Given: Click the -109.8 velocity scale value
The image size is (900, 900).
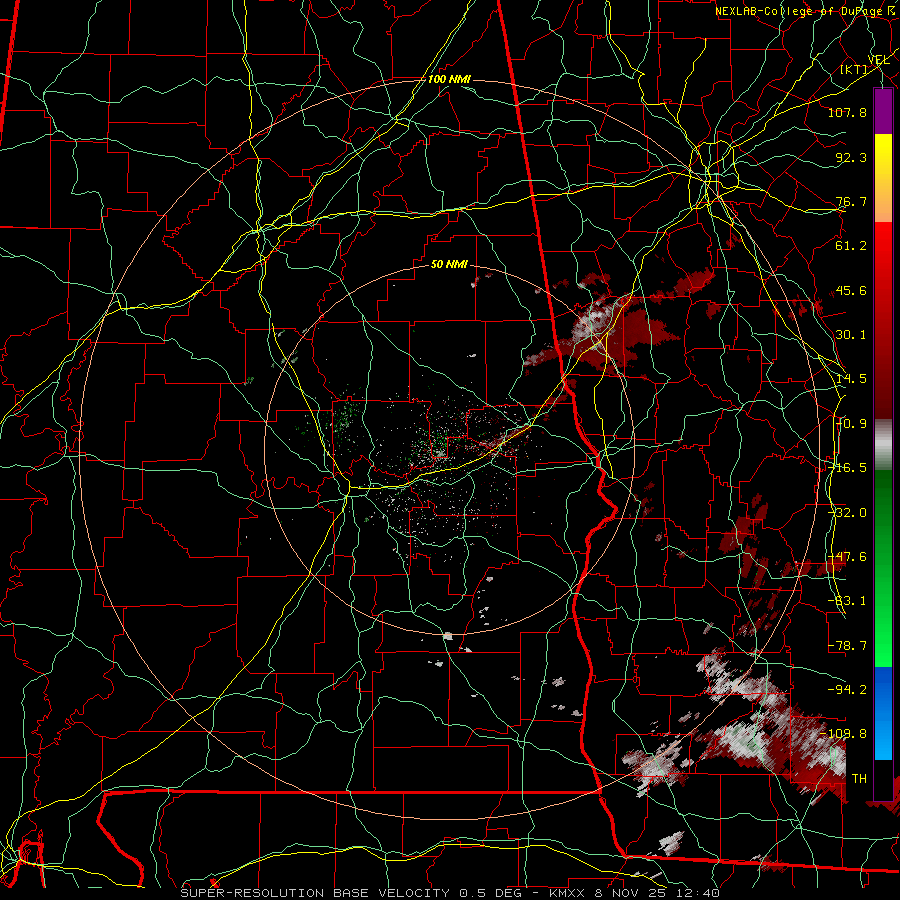Looking at the screenshot, I should (x=844, y=734).
